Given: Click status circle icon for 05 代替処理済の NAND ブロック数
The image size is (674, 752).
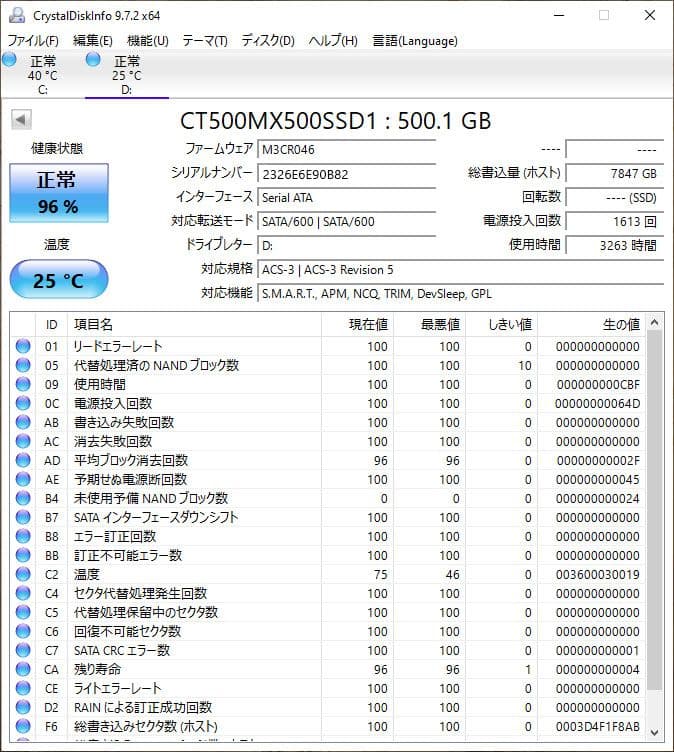Looking at the screenshot, I should click(x=23, y=365).
